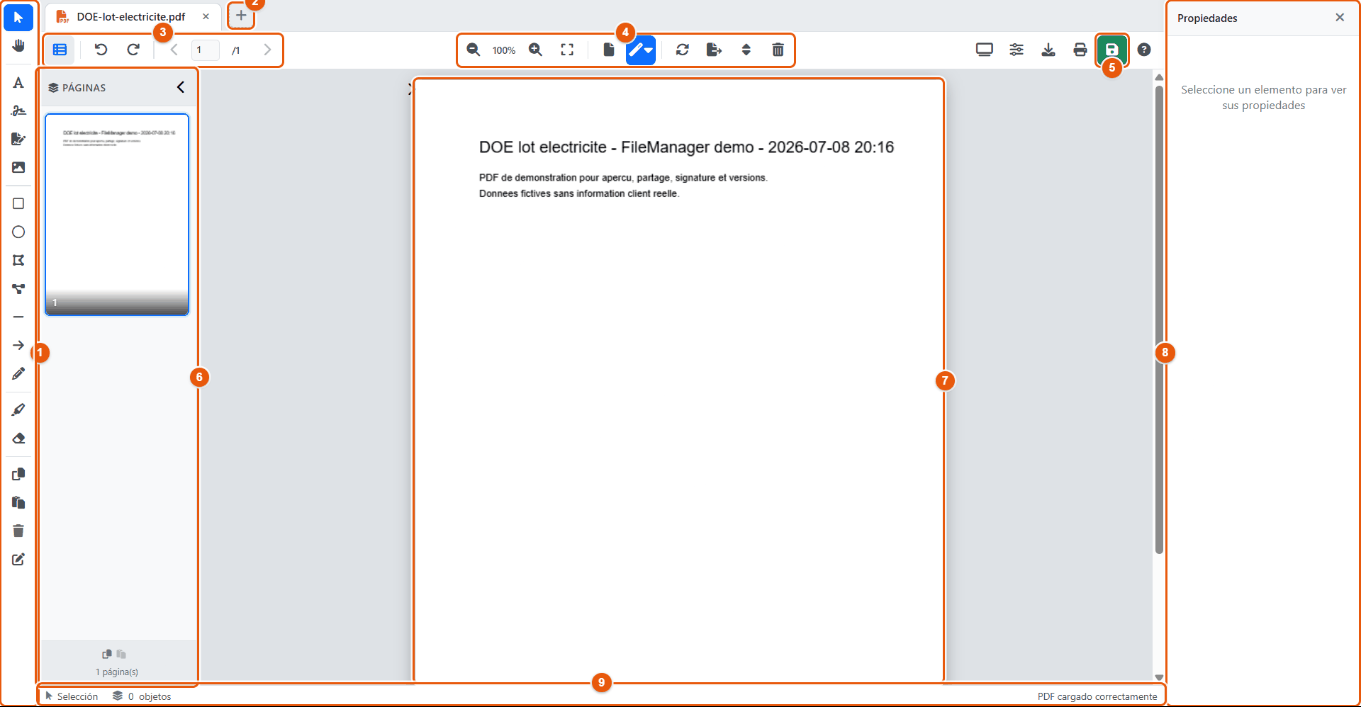Pick the arrow drawing tool
Viewport: 1361px width, 707px height.
click(x=18, y=345)
